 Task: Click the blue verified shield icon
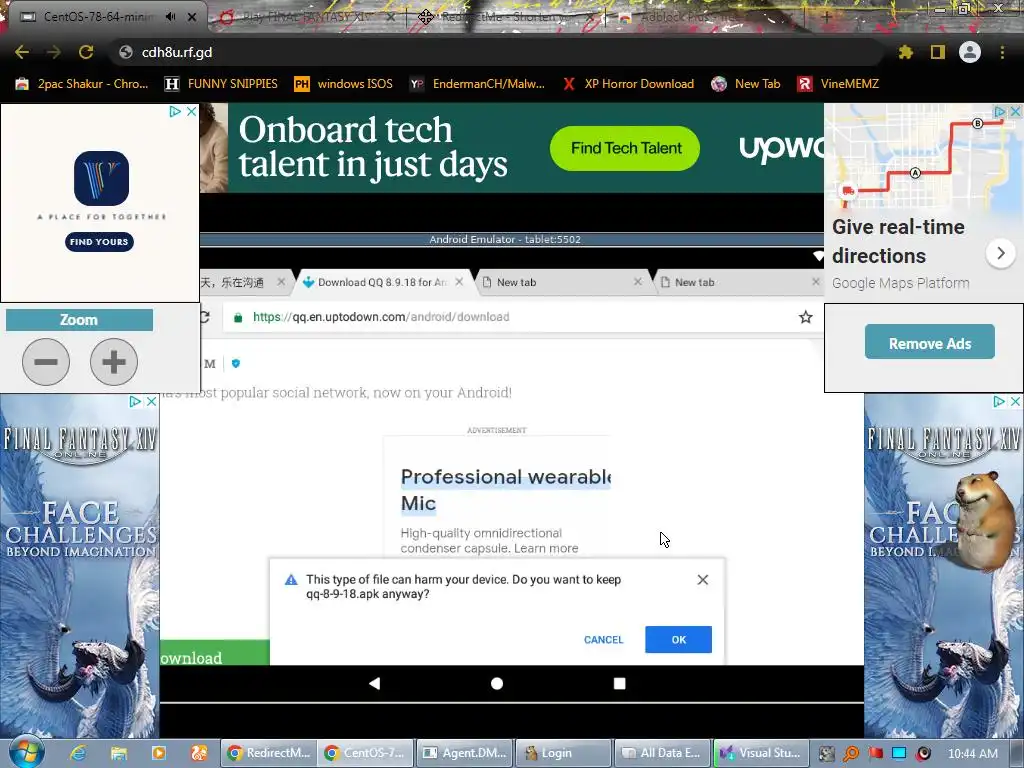pyautogui.click(x=236, y=364)
